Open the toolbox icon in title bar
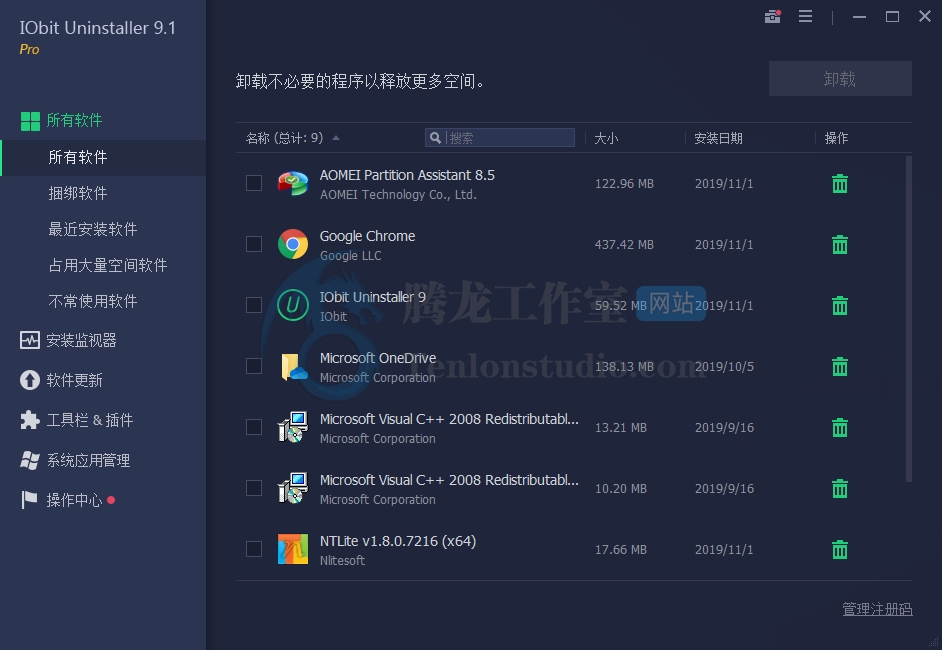 (773, 16)
